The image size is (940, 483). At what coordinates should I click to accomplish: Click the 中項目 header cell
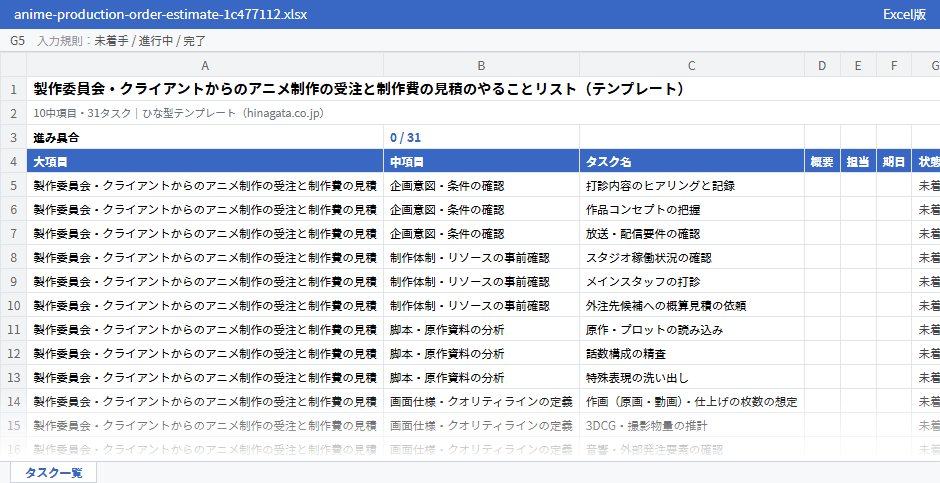point(481,161)
